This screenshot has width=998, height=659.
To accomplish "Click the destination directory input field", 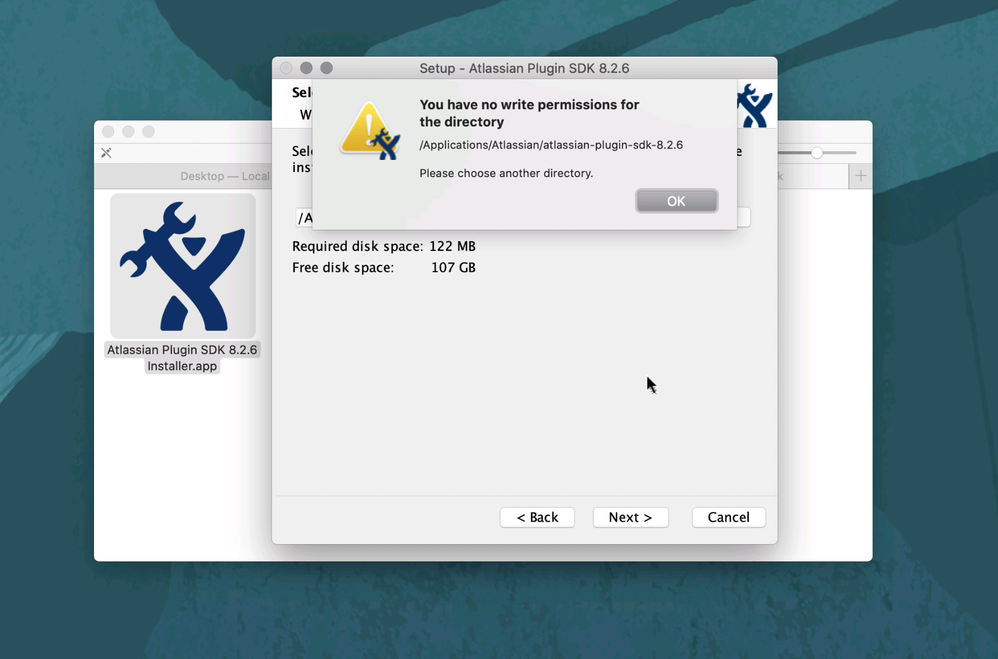I will (522, 217).
